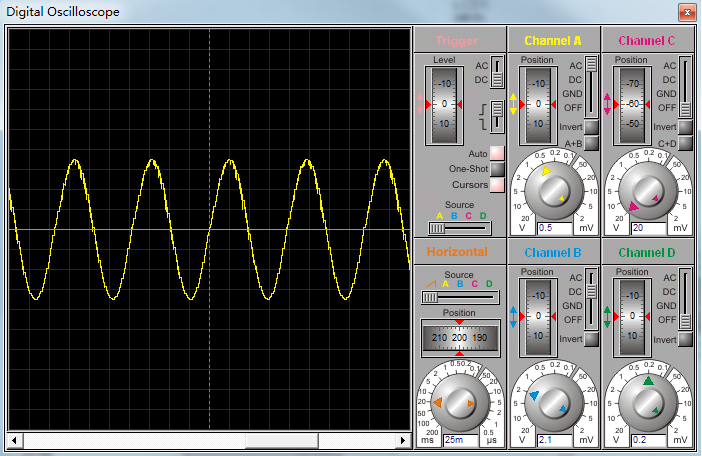Click the Channel C magenta position arrow icon
Image resolution: width=702 pixels, height=456 pixels.
coord(607,104)
